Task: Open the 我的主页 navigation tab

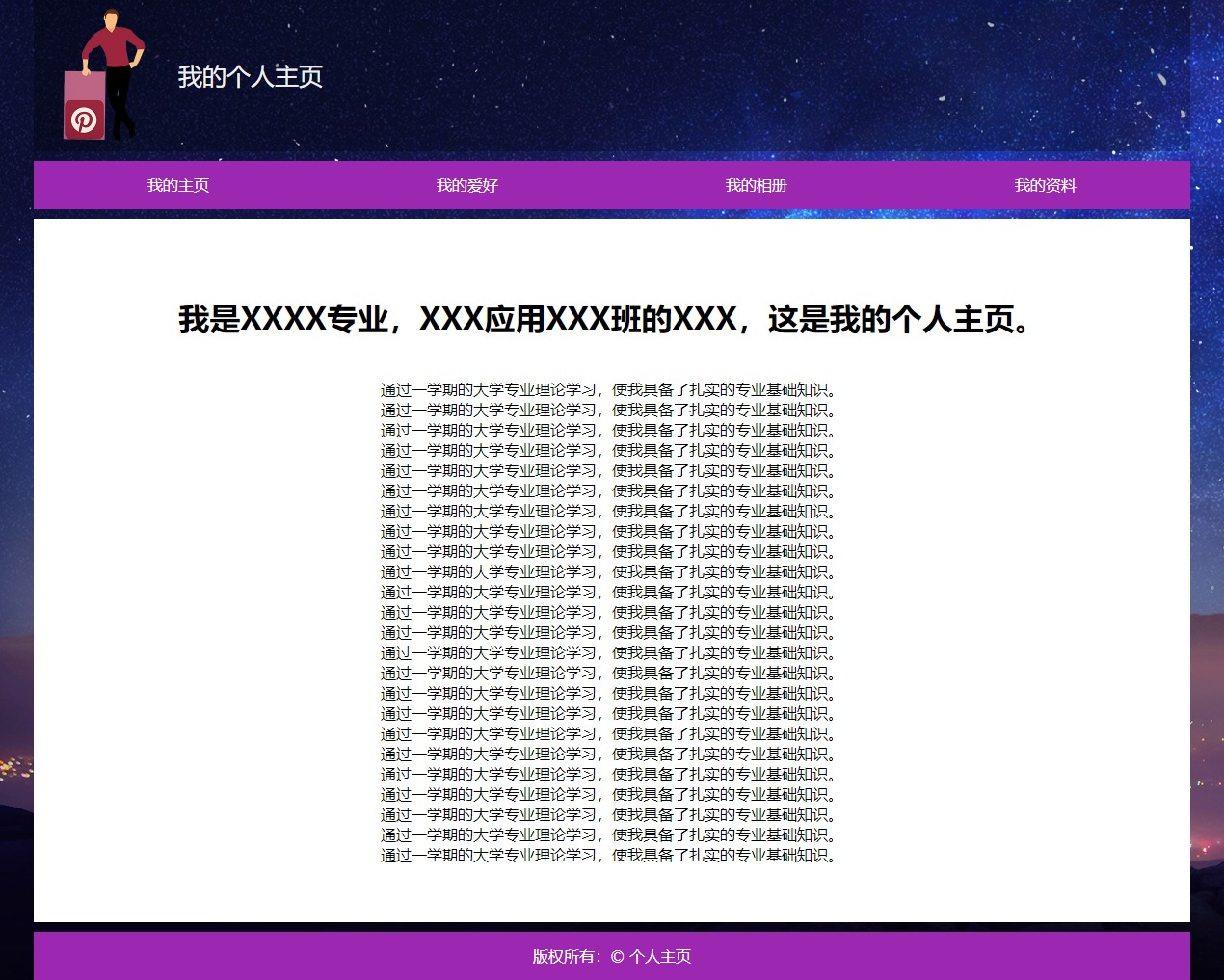Action: pyautogui.click(x=178, y=185)
